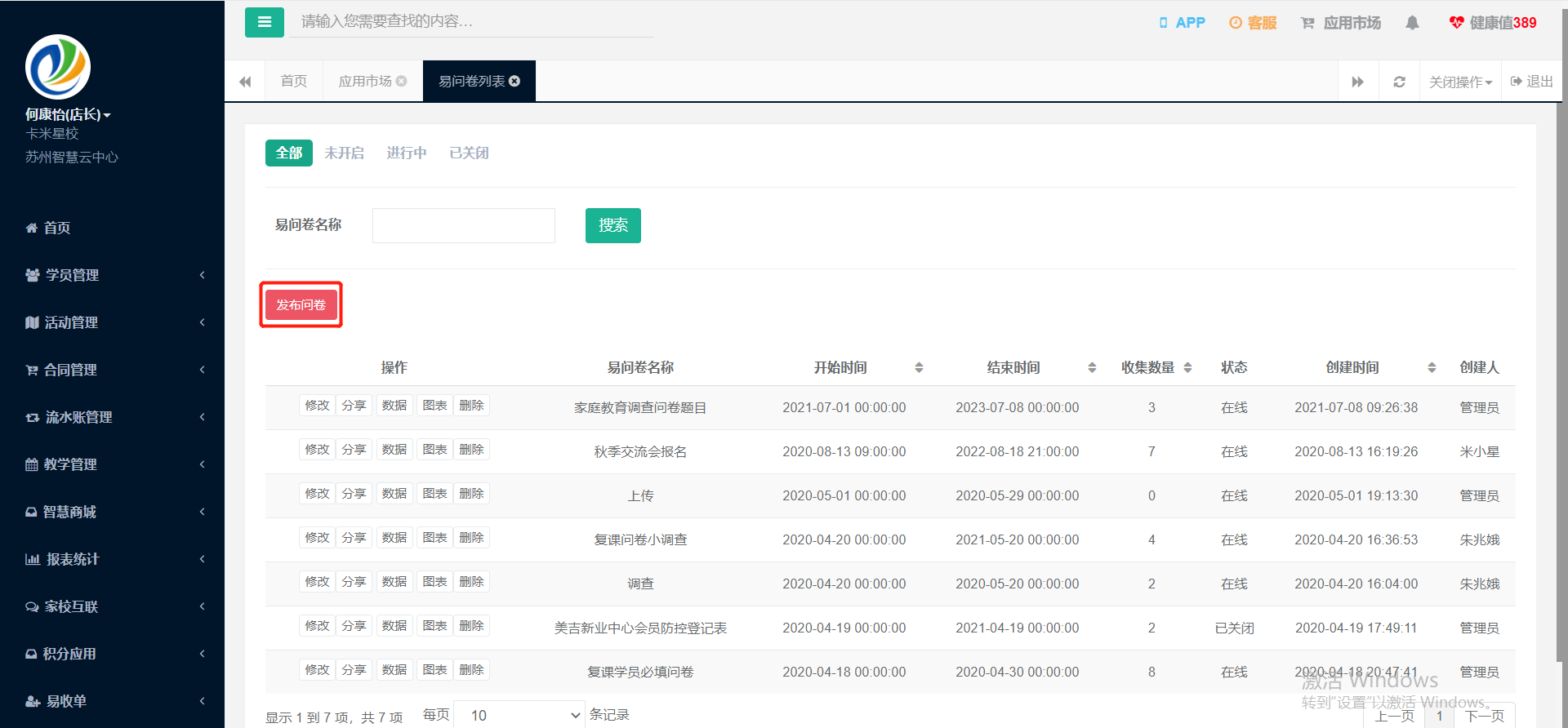The image size is (1568, 728).
Task: Switch to the 应用市场 tab
Action: pos(365,81)
